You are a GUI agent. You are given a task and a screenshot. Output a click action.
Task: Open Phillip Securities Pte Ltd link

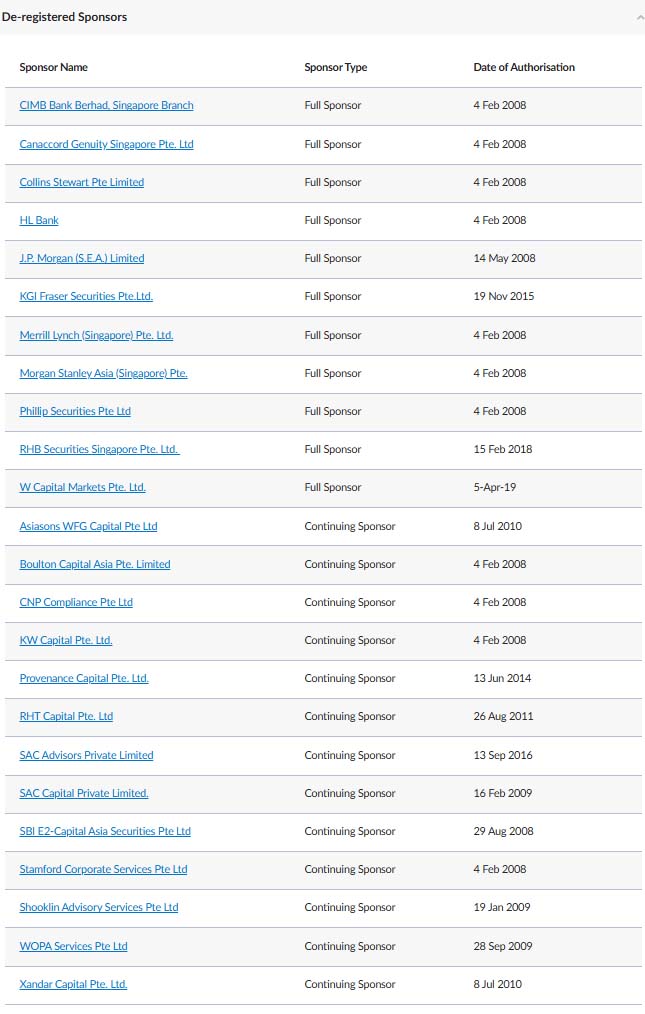[75, 411]
